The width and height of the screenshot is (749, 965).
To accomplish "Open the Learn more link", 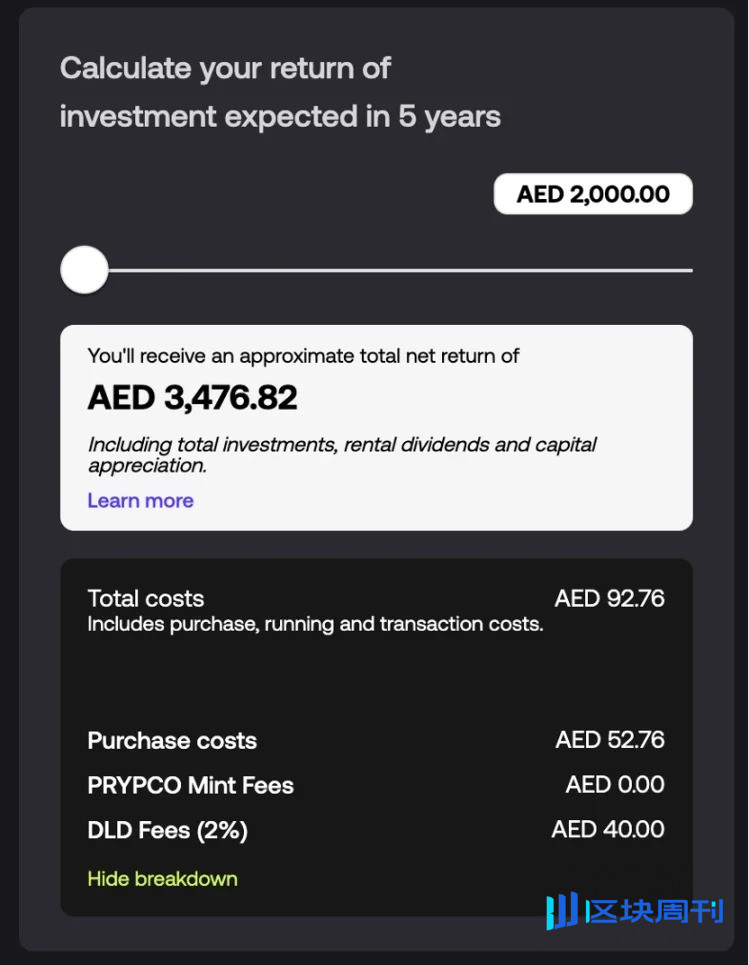I will pos(140,500).
